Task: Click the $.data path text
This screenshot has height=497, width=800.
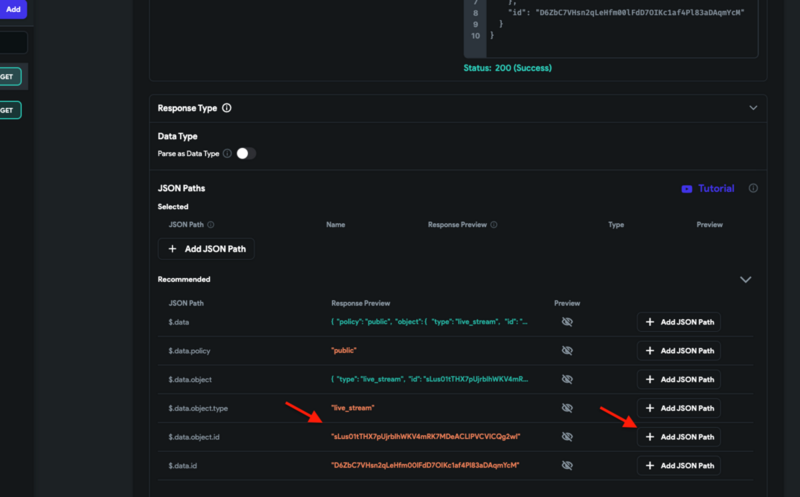Action: [179, 322]
